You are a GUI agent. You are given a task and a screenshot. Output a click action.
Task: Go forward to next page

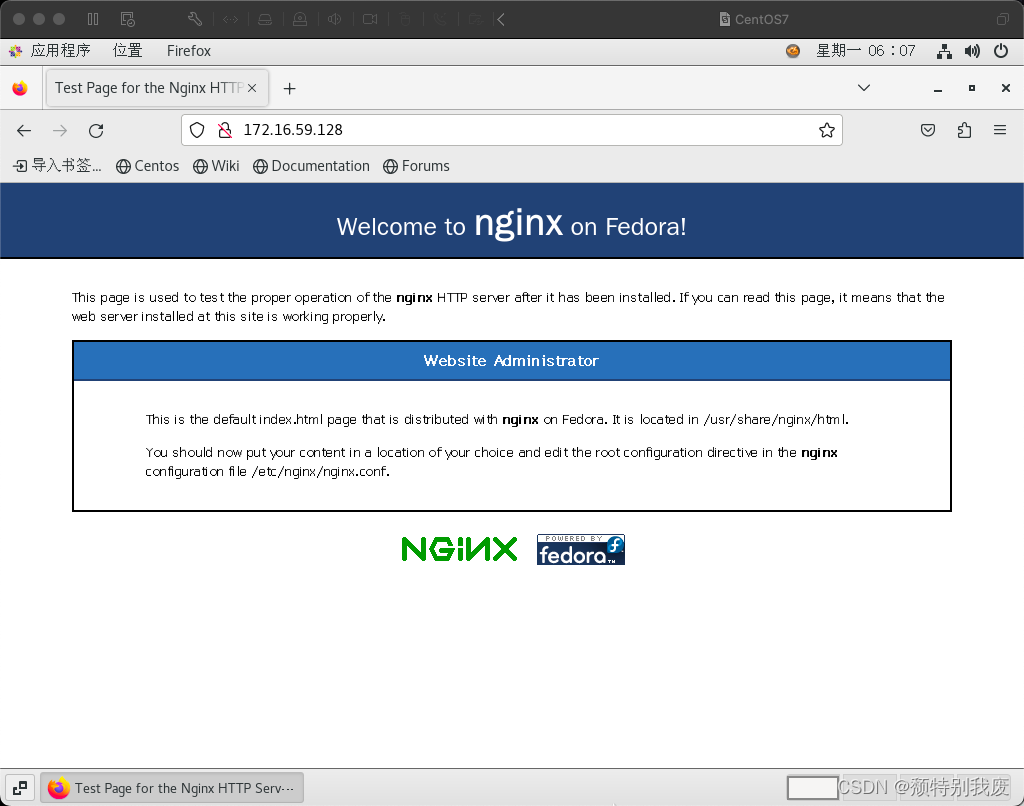click(60, 131)
